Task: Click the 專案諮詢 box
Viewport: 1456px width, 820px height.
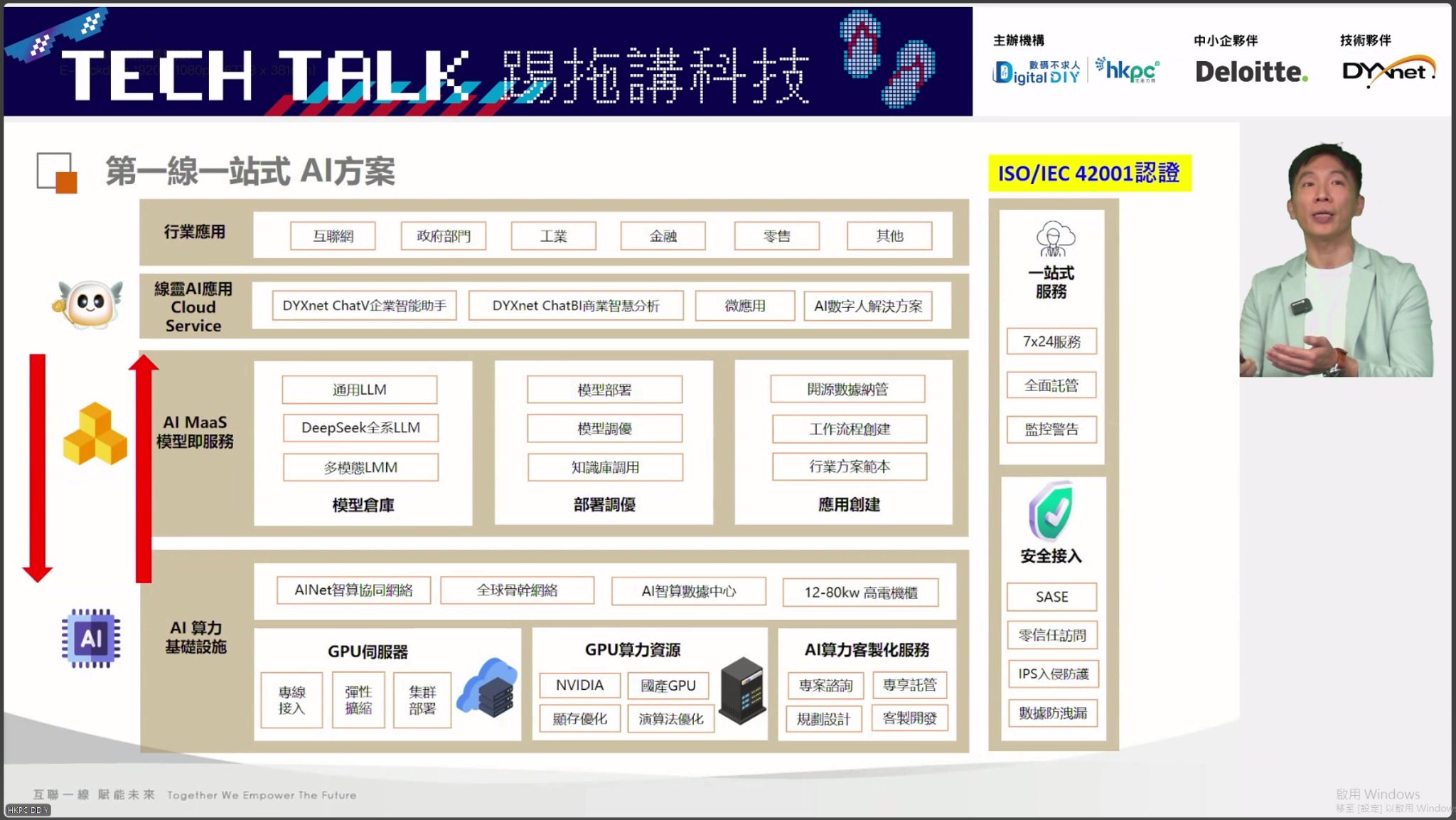Action: [x=825, y=686]
